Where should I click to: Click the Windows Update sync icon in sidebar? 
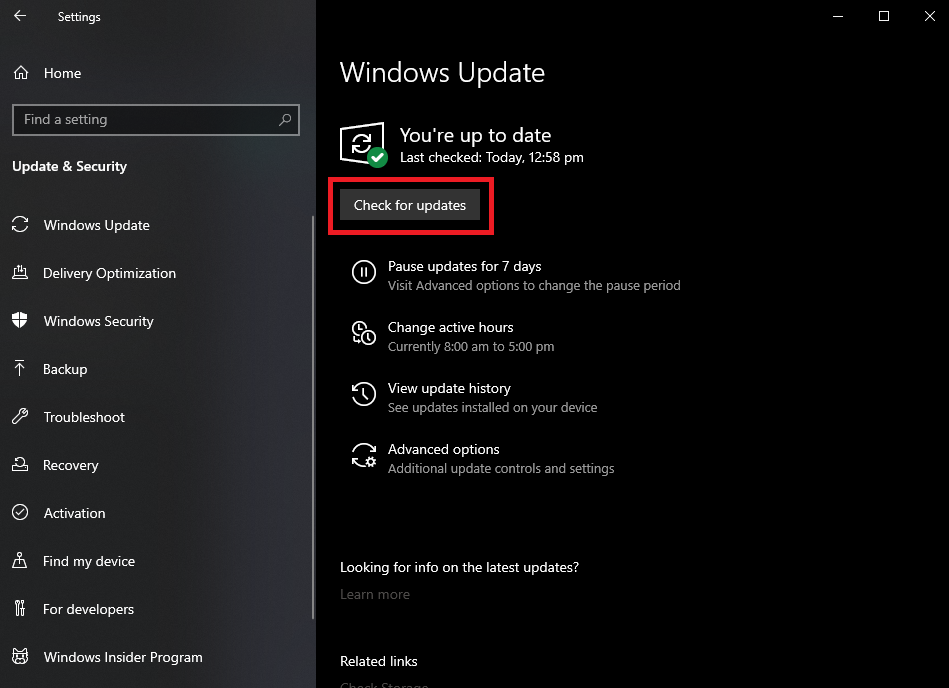coord(20,224)
